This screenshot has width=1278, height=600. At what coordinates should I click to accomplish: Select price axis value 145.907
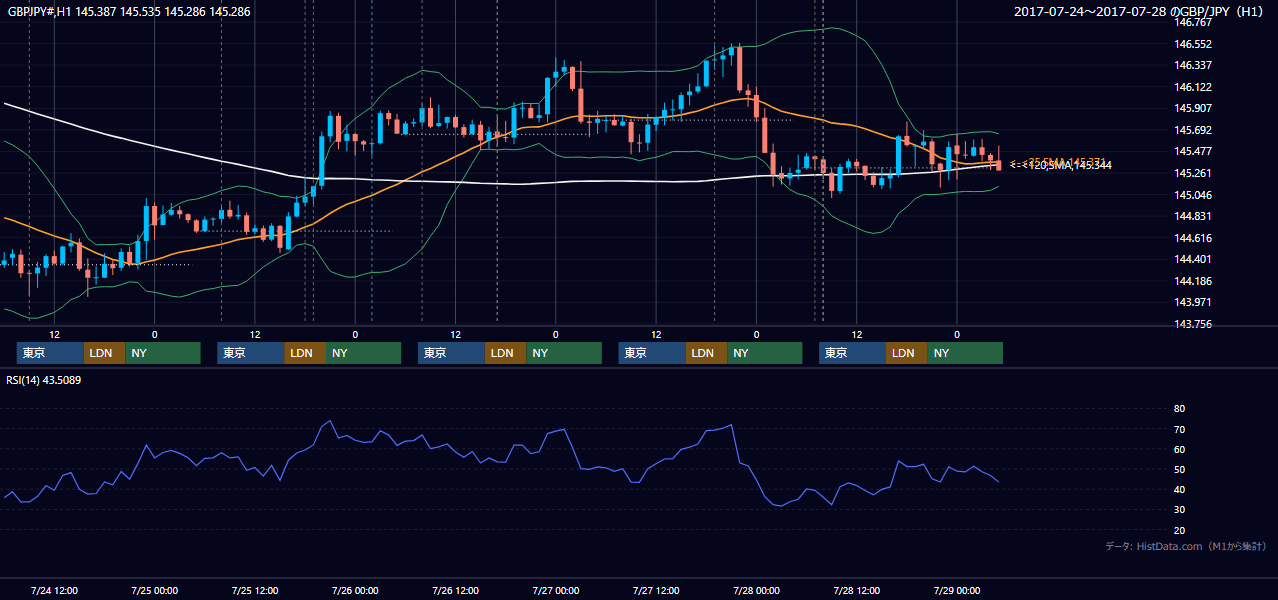(1193, 108)
